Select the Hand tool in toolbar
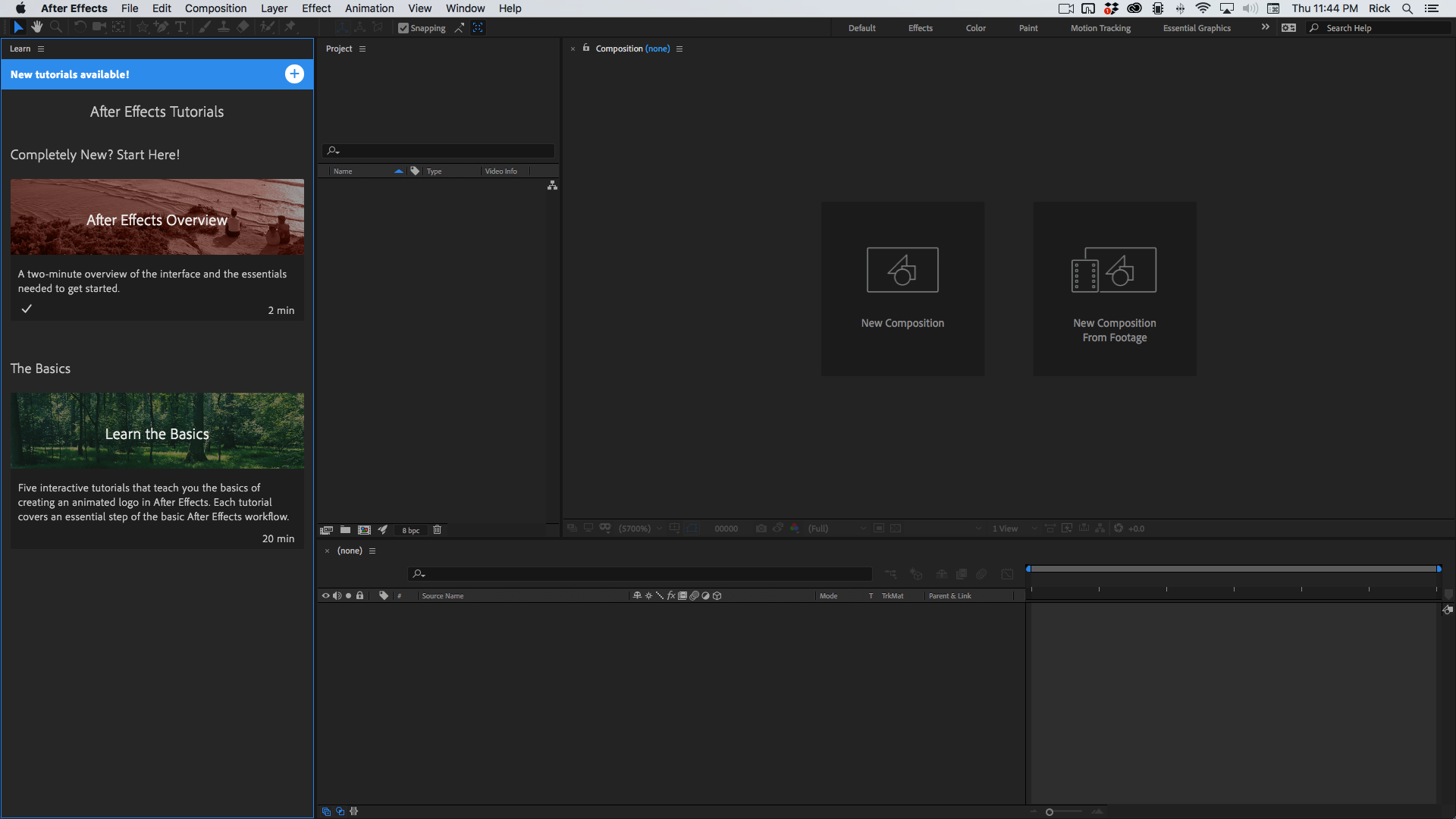The image size is (1456, 819). 36,27
